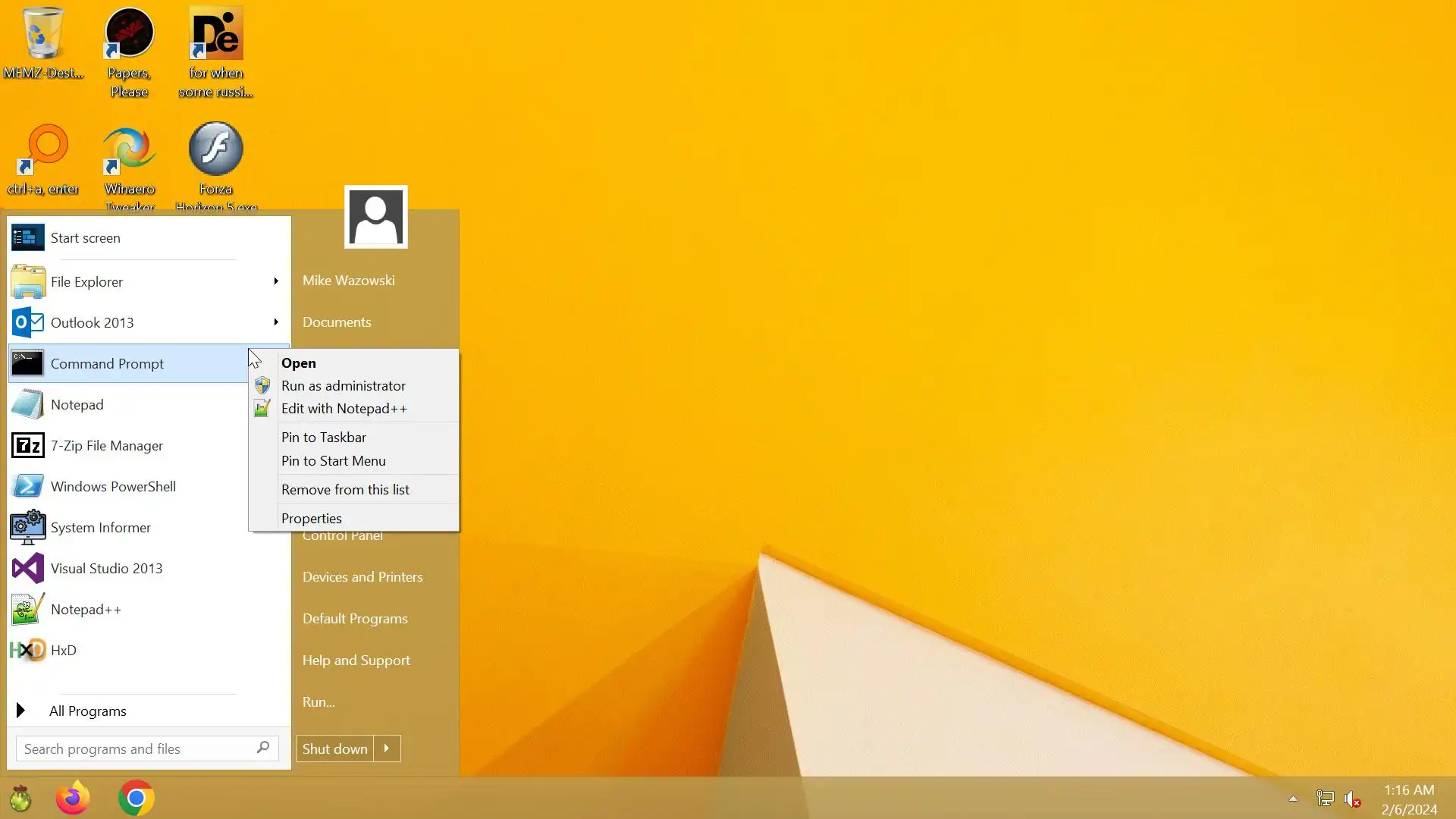Choose Run as administrator
1456x819 pixels.
343,386
